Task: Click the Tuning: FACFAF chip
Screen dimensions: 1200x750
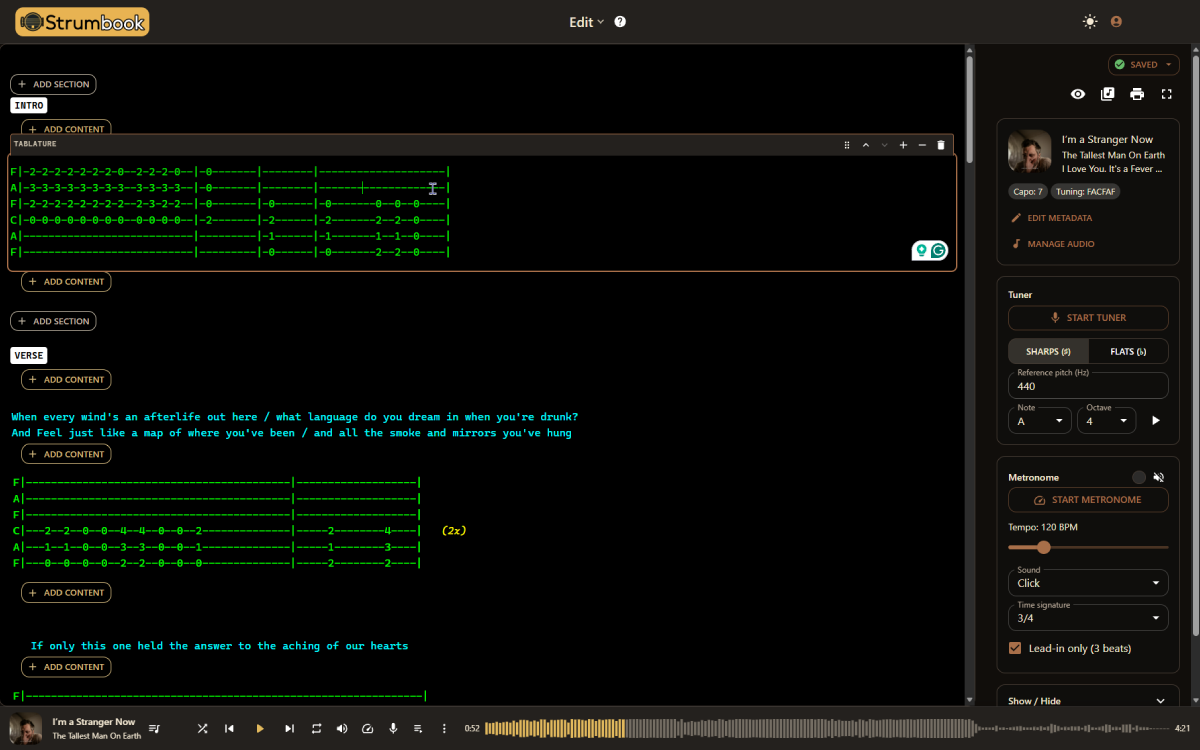Action: click(1088, 192)
